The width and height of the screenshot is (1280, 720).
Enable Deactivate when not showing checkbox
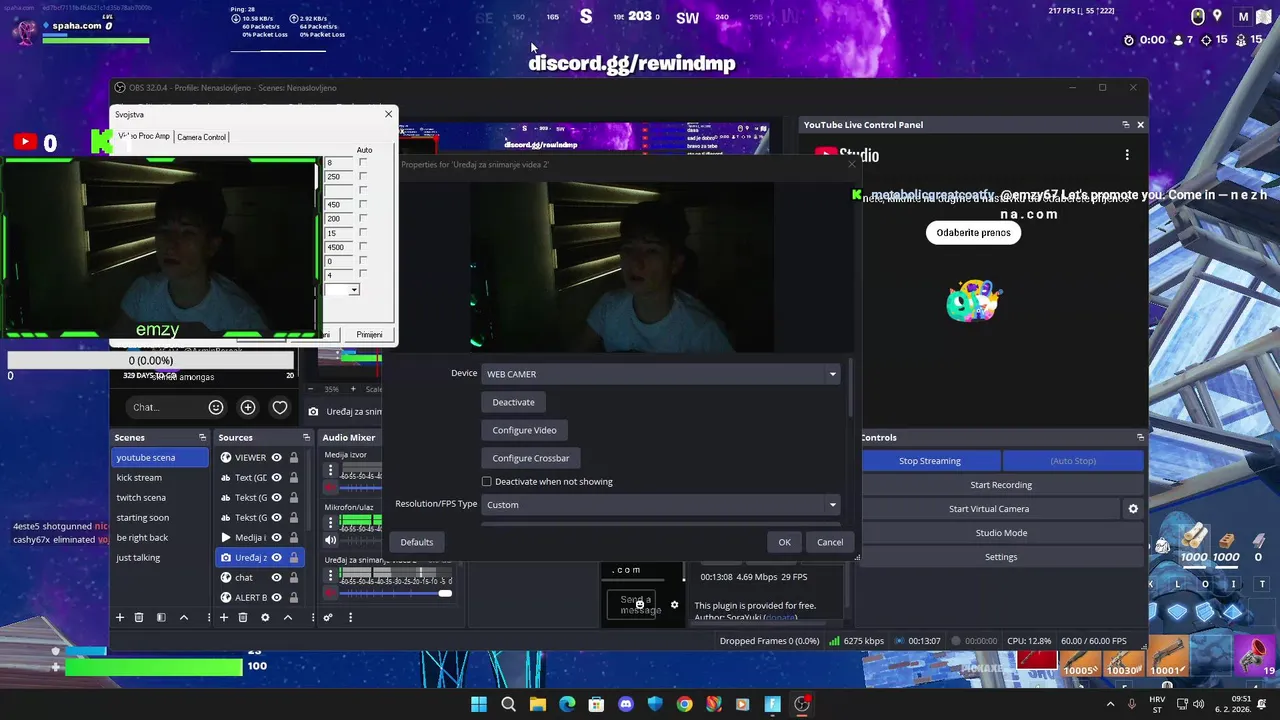coord(487,482)
